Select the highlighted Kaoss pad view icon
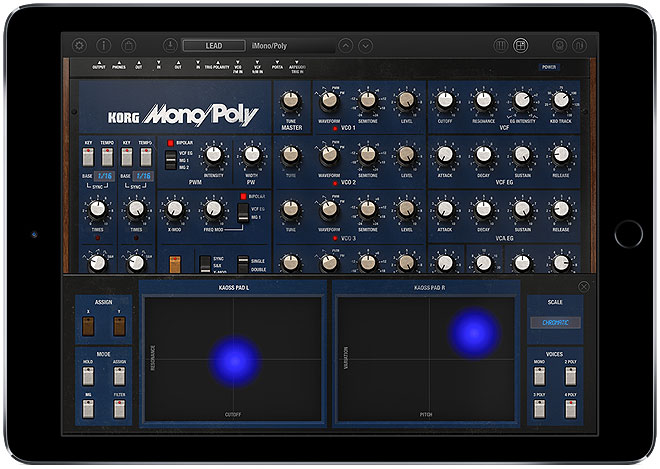The width and height of the screenshot is (660, 469). [520, 45]
